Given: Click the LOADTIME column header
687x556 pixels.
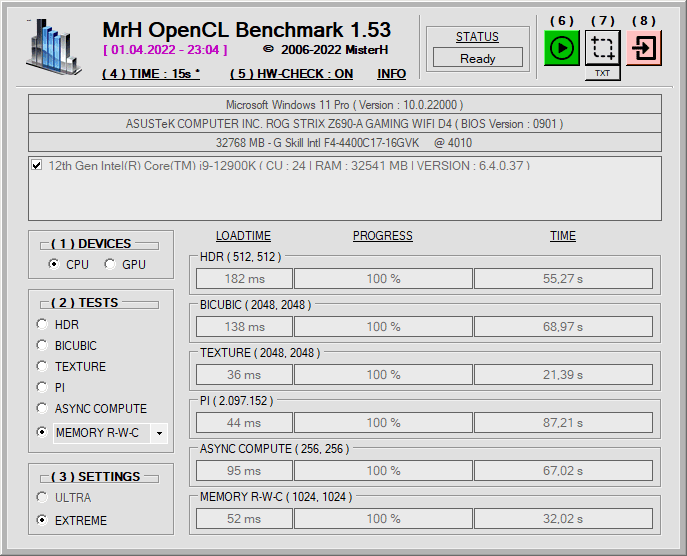Looking at the screenshot, I should [x=243, y=236].
